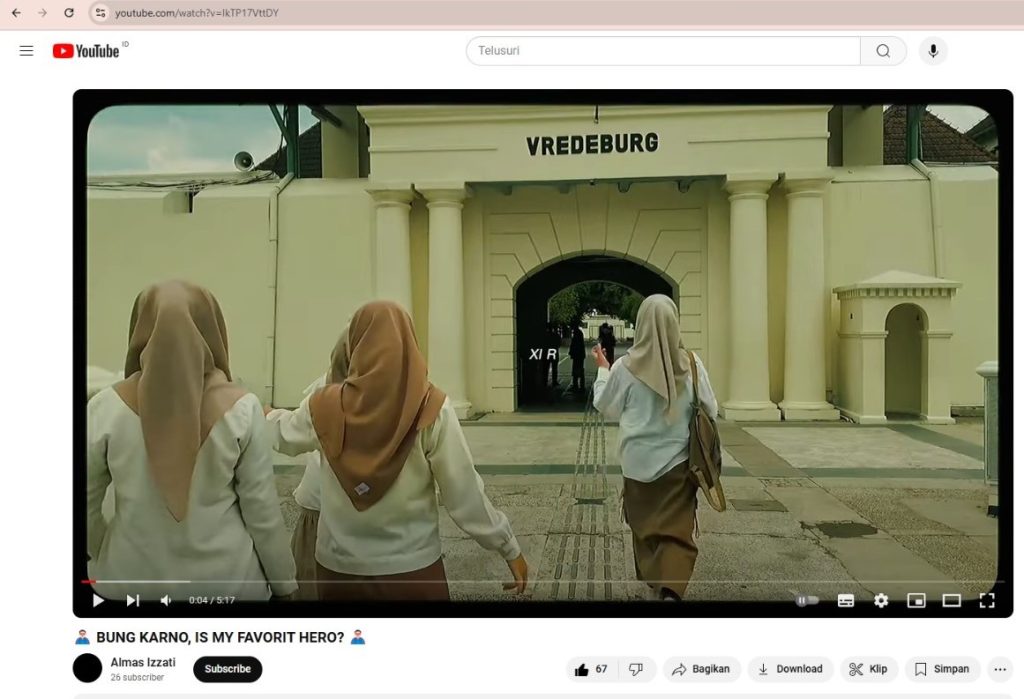1024x699 pixels.
Task: Go to YouTube home via logo
Action: (x=87, y=51)
